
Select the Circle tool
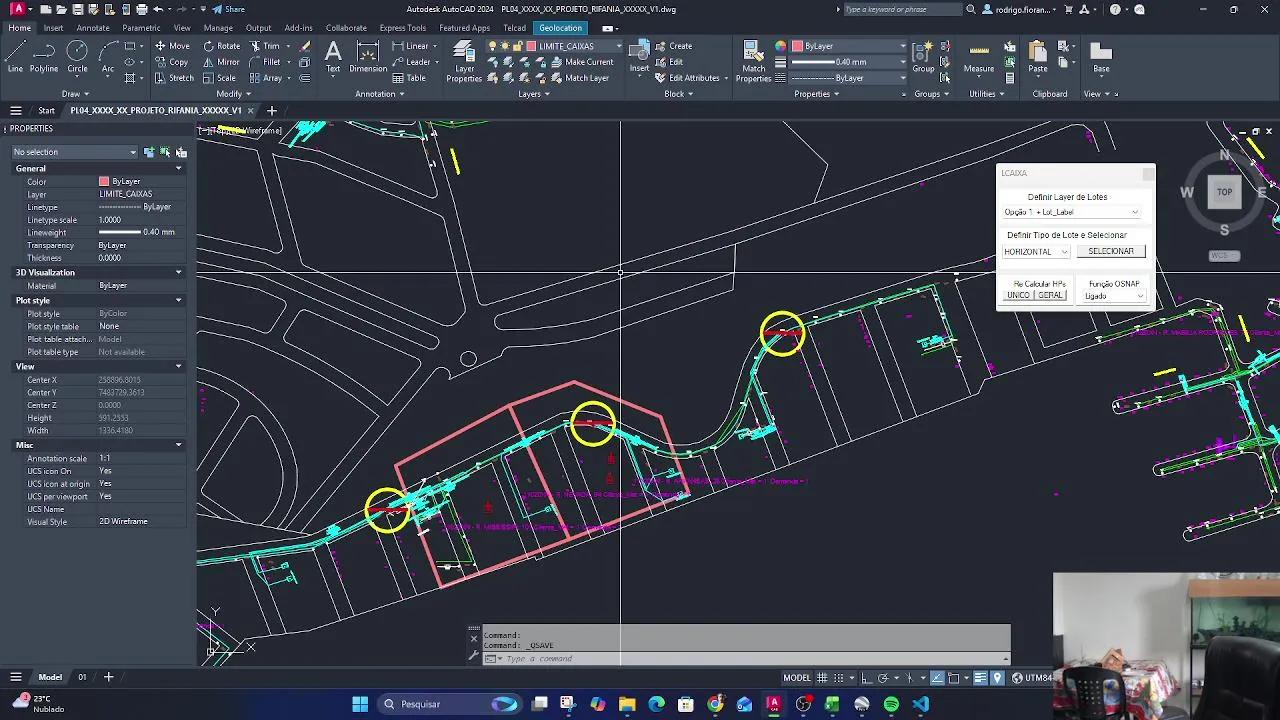pos(77,56)
